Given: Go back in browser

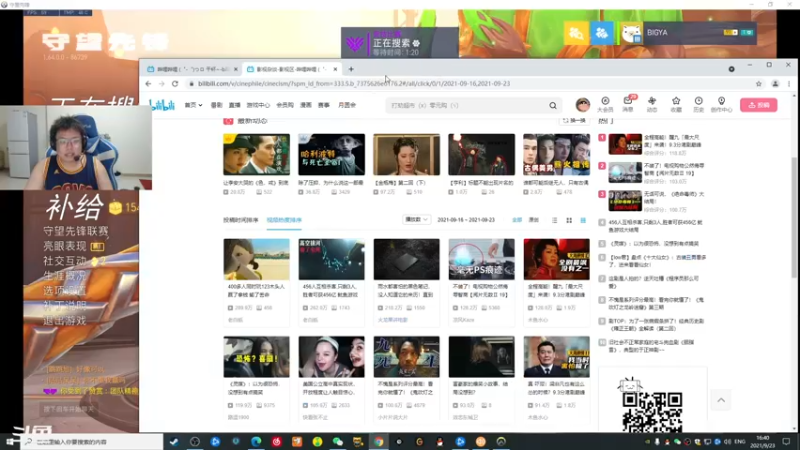Looking at the screenshot, I should click(148, 84).
